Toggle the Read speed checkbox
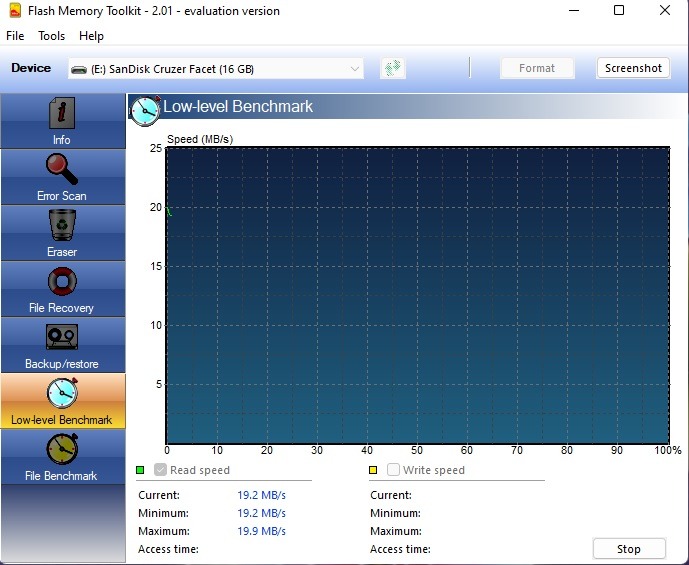 pos(160,470)
